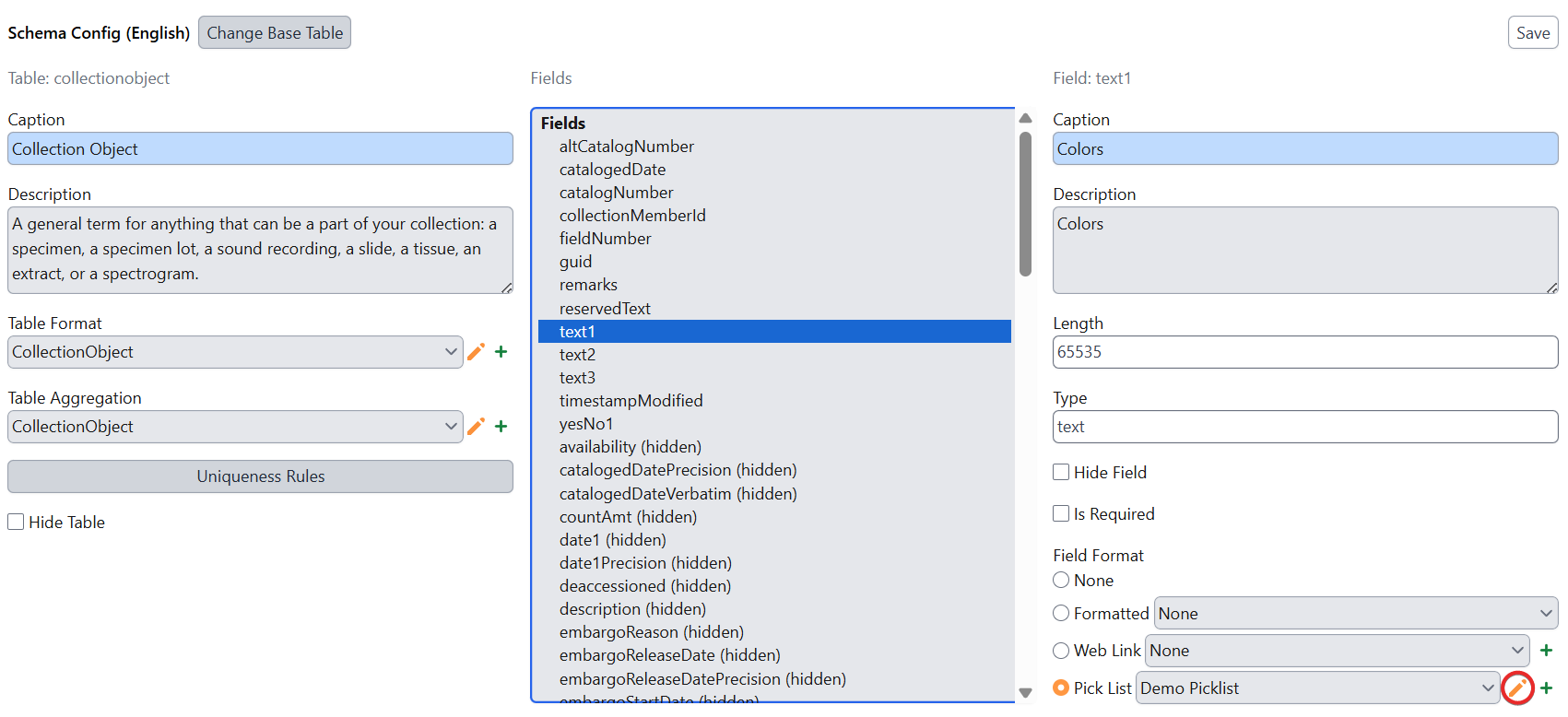Viewport: 1568px width, 717px height.
Task: Choose the timestampModified field item
Action: (631, 401)
